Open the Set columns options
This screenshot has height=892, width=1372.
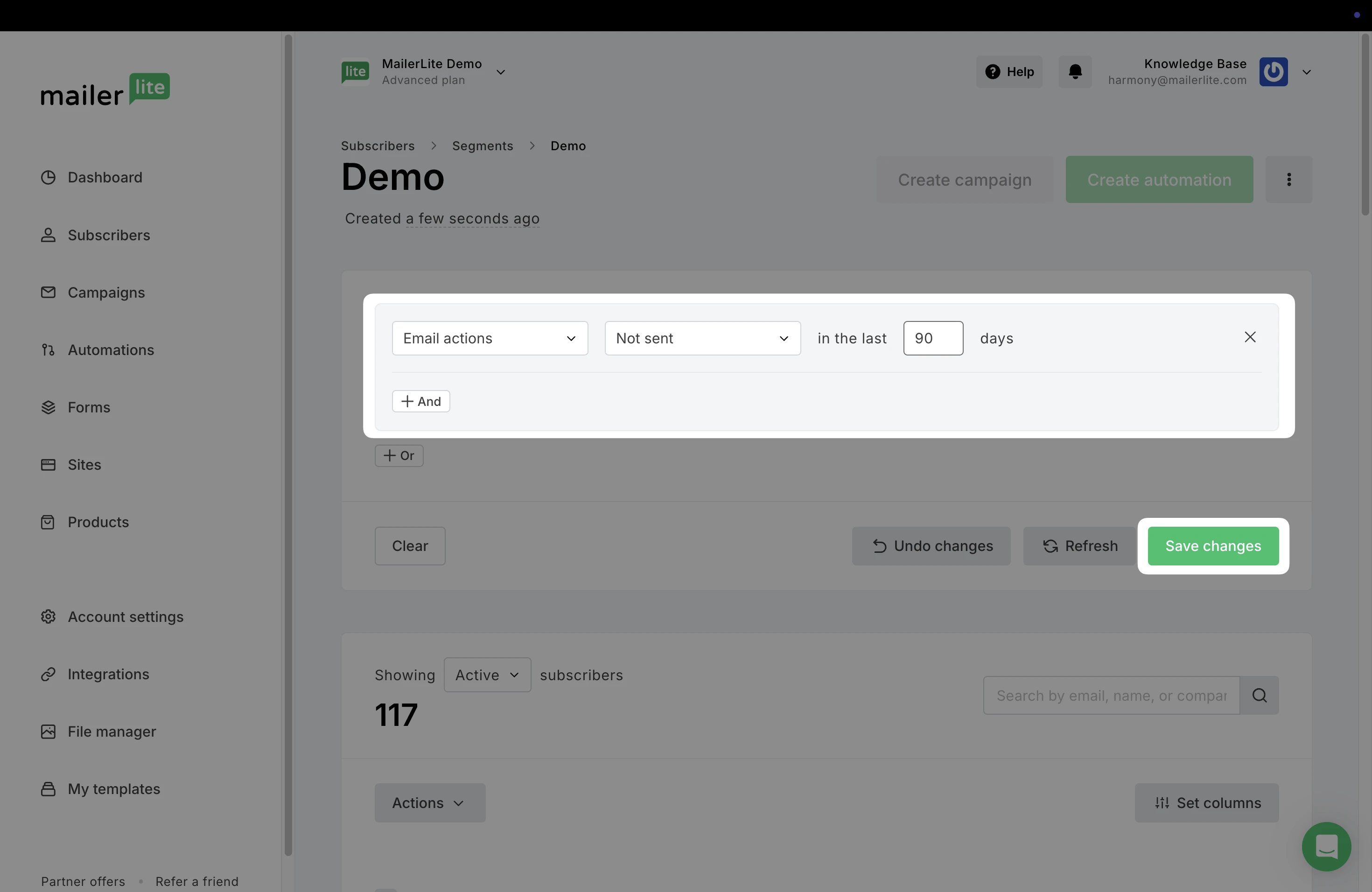coord(1206,803)
